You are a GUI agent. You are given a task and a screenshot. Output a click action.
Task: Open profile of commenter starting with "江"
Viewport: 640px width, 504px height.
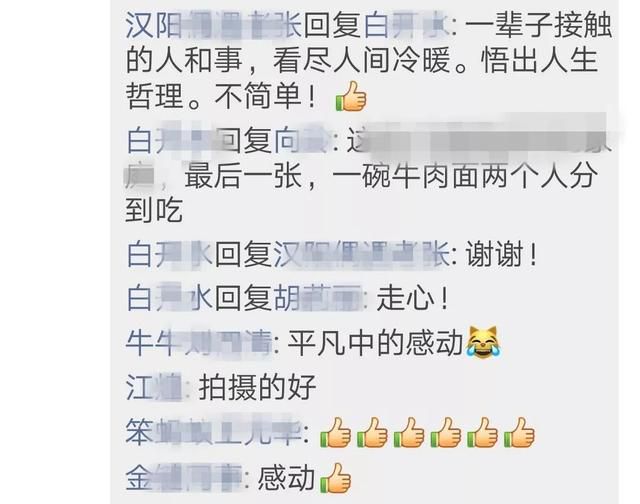click(153, 387)
